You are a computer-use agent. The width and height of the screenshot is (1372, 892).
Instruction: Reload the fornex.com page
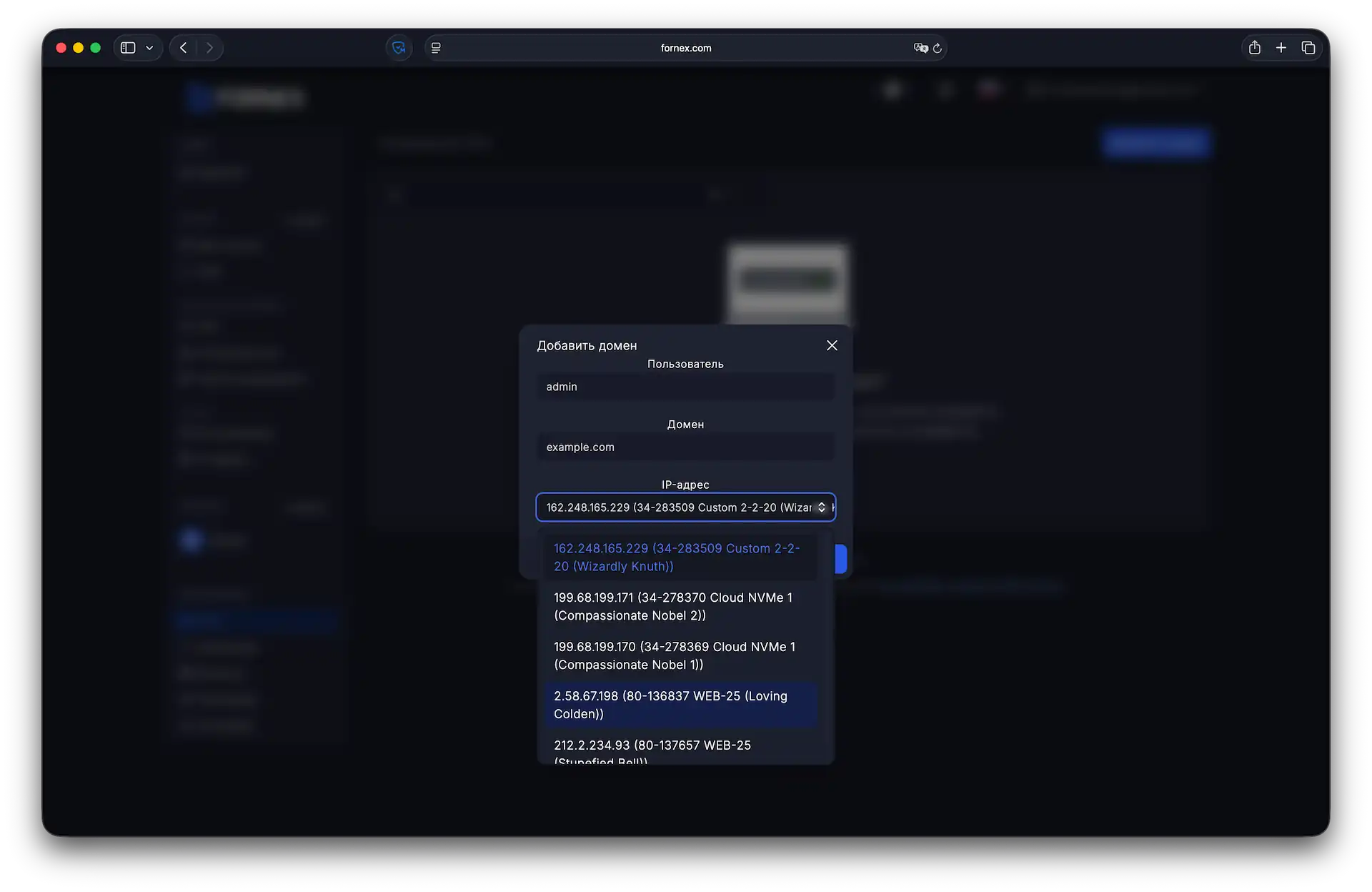click(938, 48)
